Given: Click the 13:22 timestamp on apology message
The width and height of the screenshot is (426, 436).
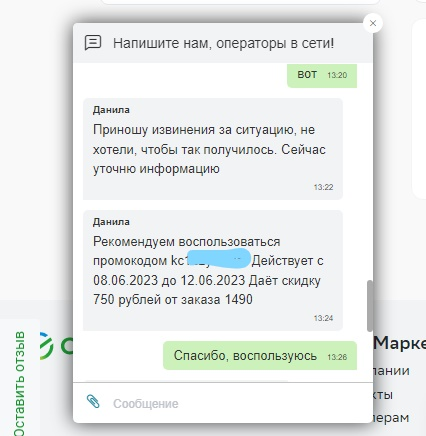Looking at the screenshot, I should (323, 187).
